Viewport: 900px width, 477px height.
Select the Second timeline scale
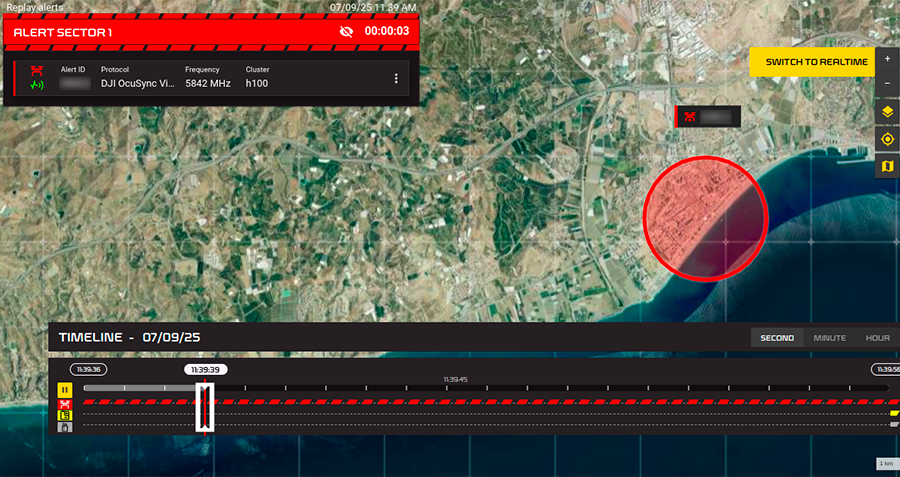tap(777, 338)
